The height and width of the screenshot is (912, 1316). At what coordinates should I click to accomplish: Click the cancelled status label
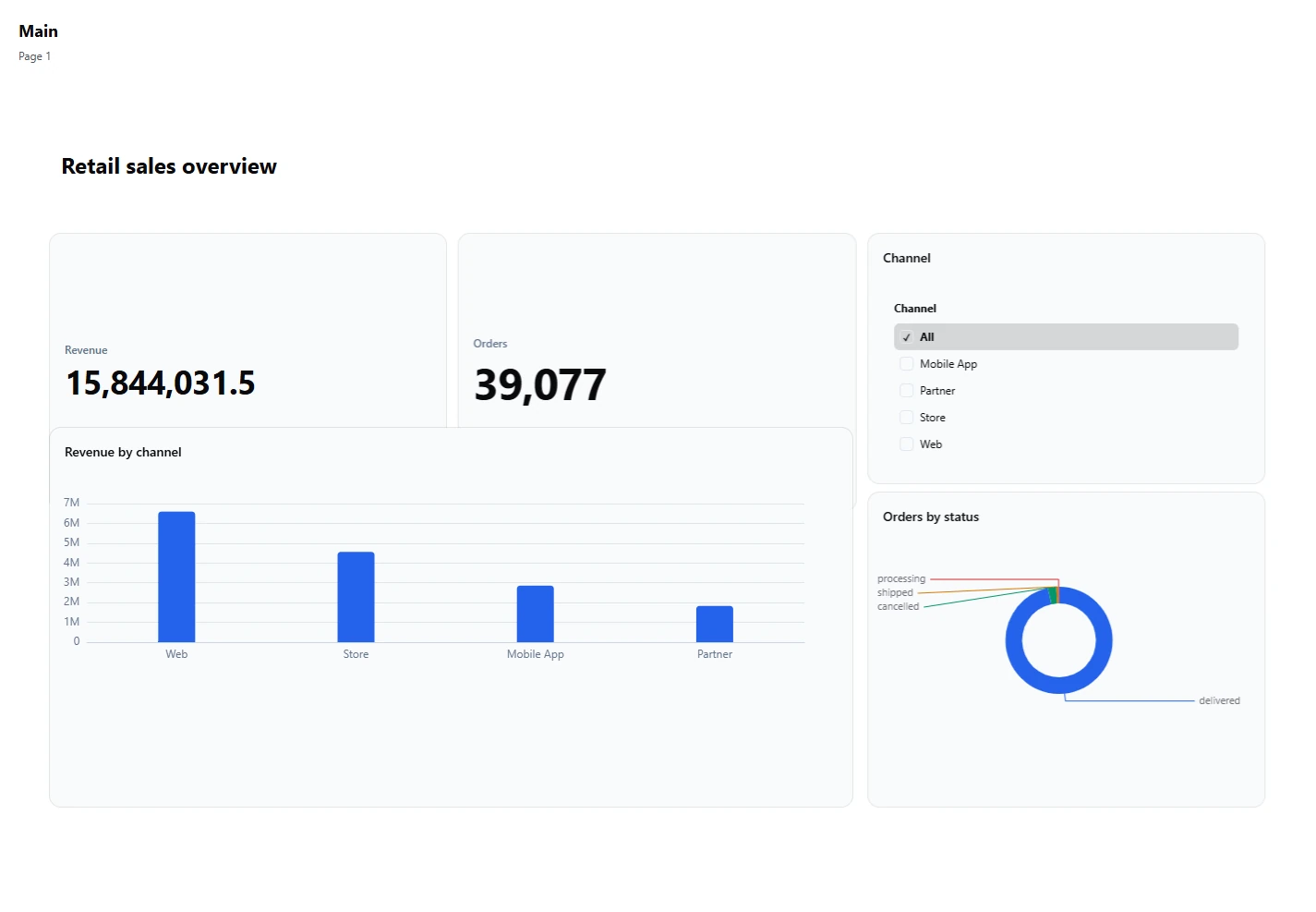[x=899, y=606]
